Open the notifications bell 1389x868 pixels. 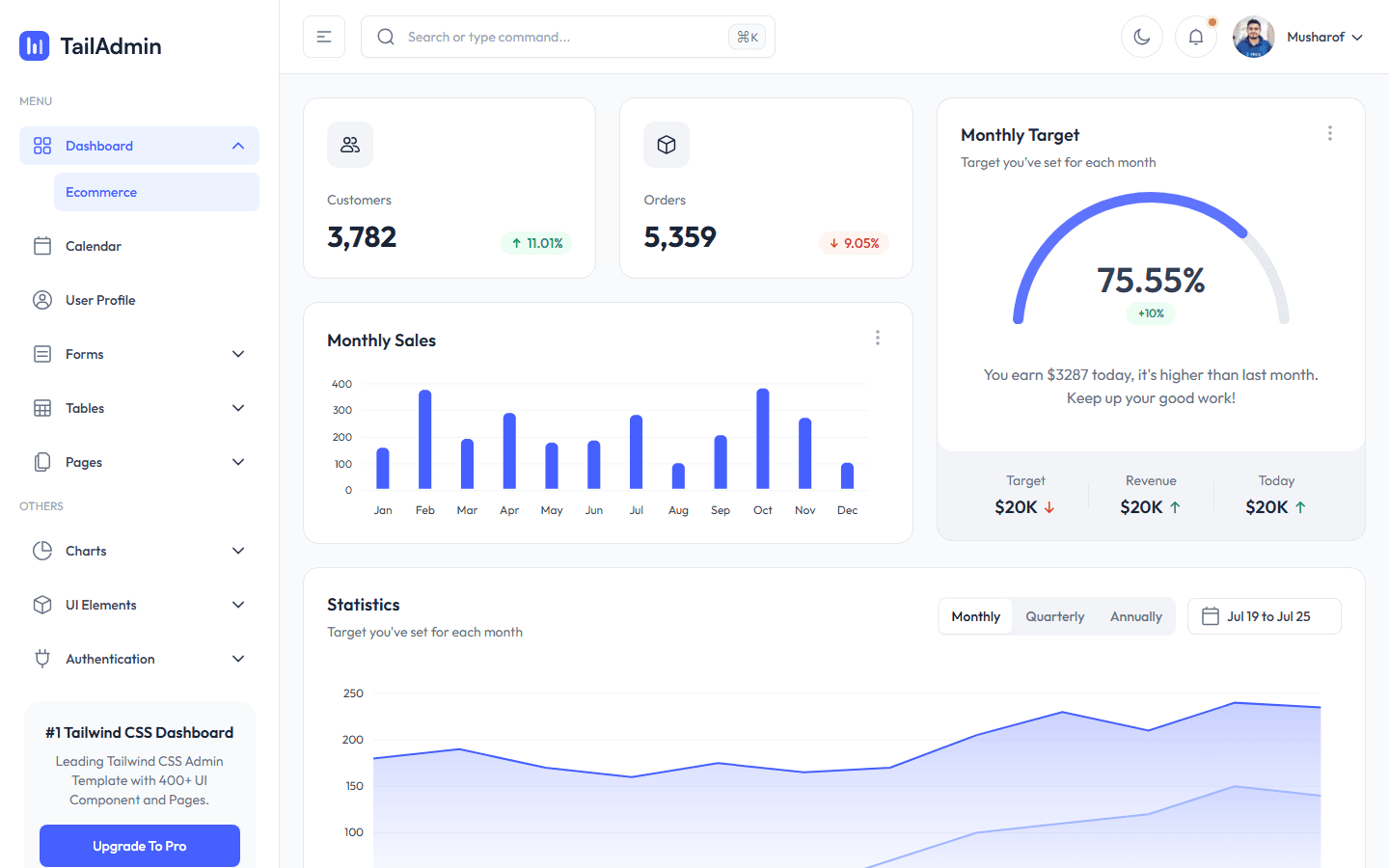tap(1196, 37)
